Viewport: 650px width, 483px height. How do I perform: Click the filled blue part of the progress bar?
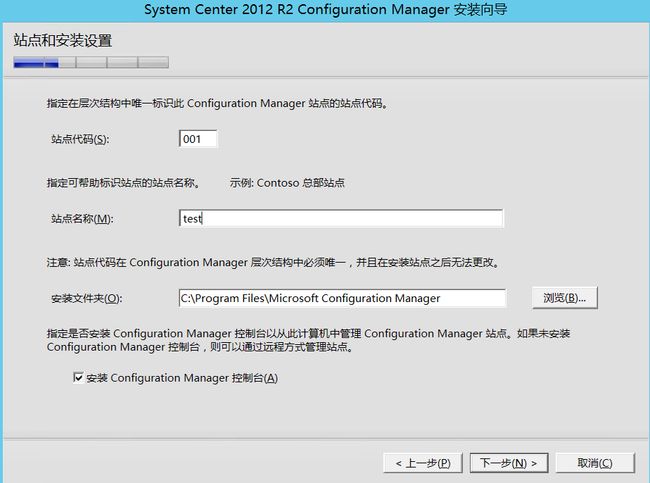click(x=36, y=63)
